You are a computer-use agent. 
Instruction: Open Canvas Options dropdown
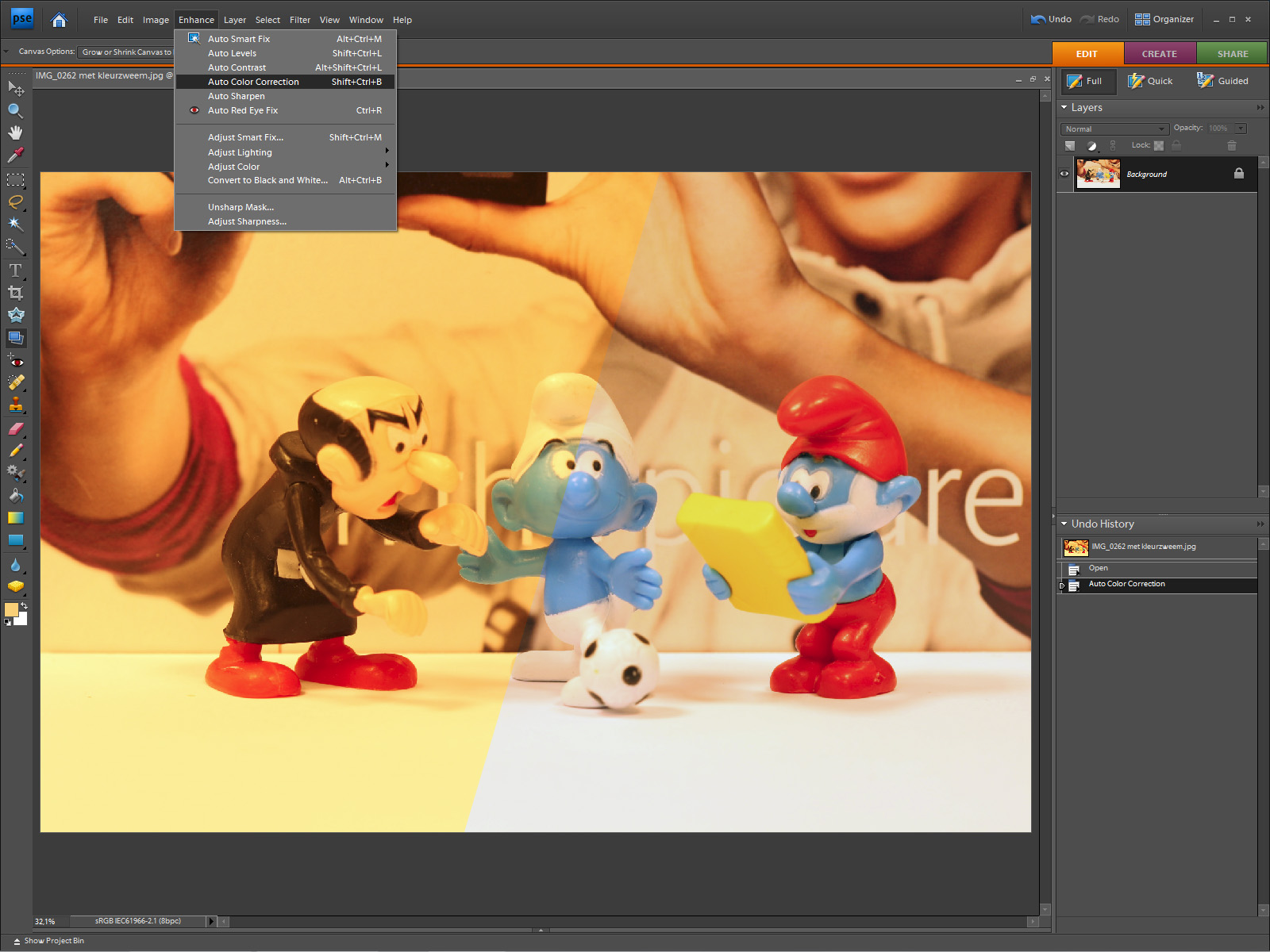(126, 52)
